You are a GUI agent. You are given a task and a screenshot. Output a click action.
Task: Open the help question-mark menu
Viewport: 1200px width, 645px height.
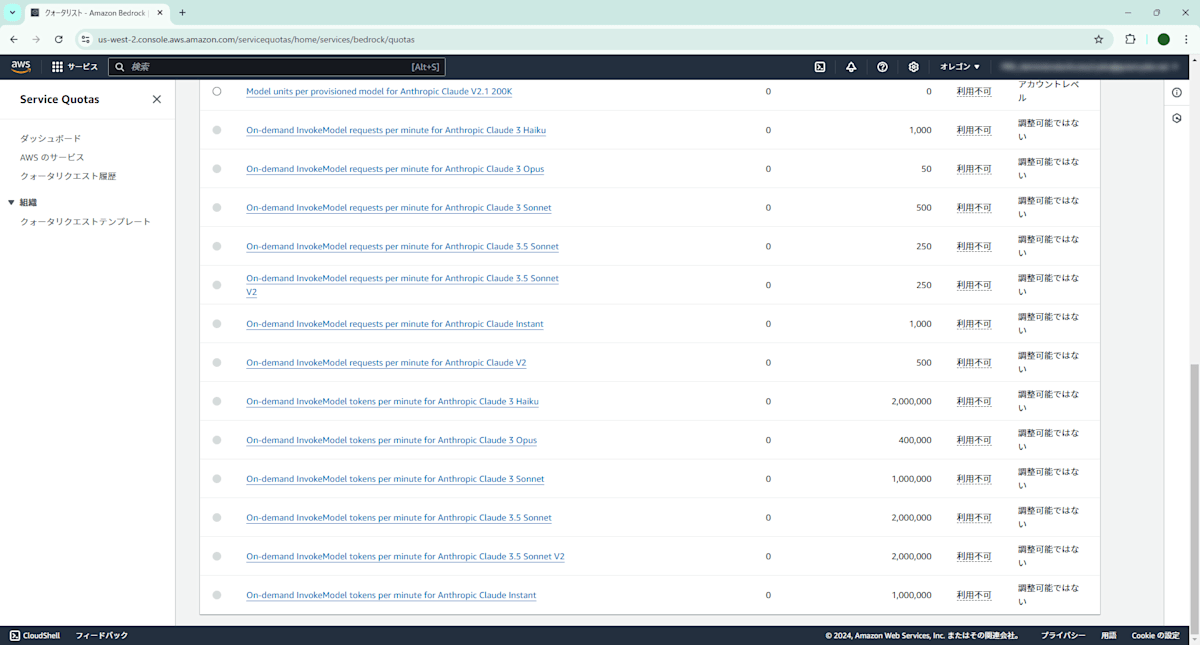(882, 67)
